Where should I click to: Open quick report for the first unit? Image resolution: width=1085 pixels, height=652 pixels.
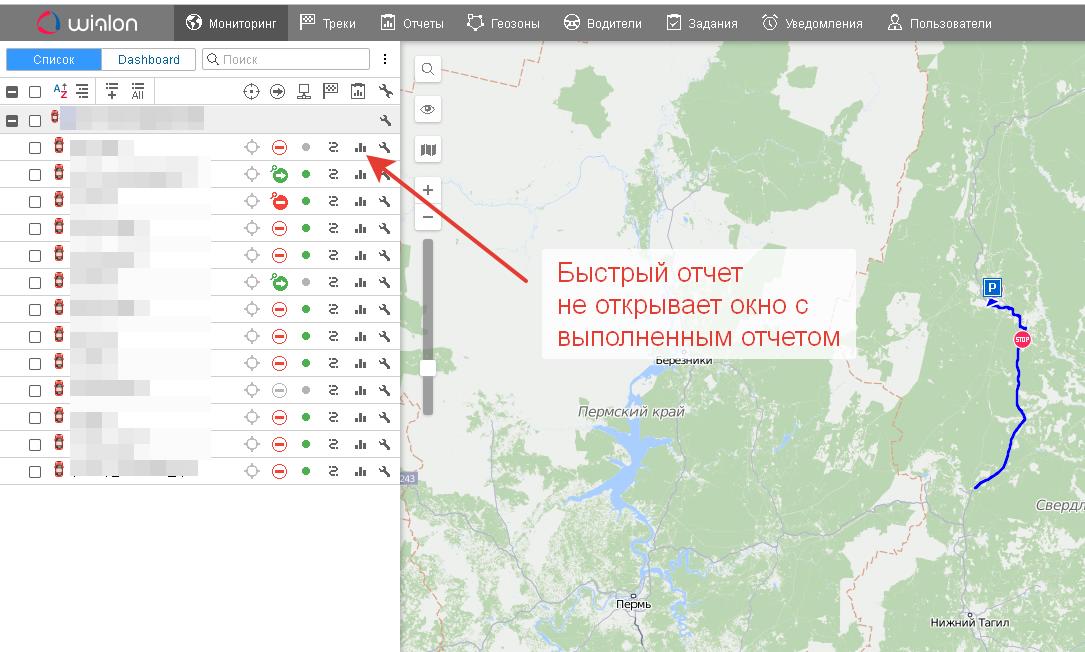(x=360, y=148)
